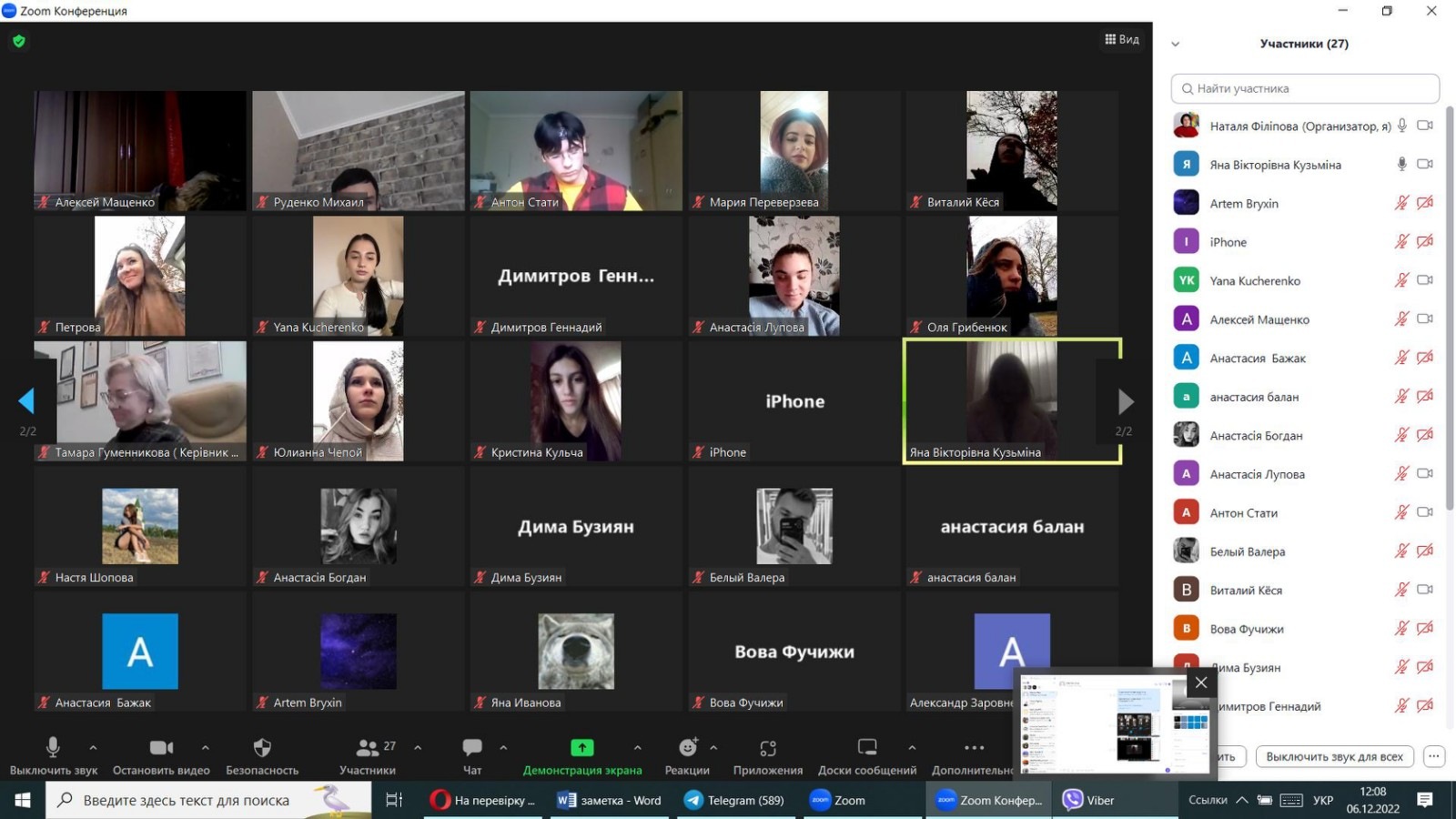Start Screen Share with the green icon
Viewport: 1456px width, 819px height.
[581, 748]
